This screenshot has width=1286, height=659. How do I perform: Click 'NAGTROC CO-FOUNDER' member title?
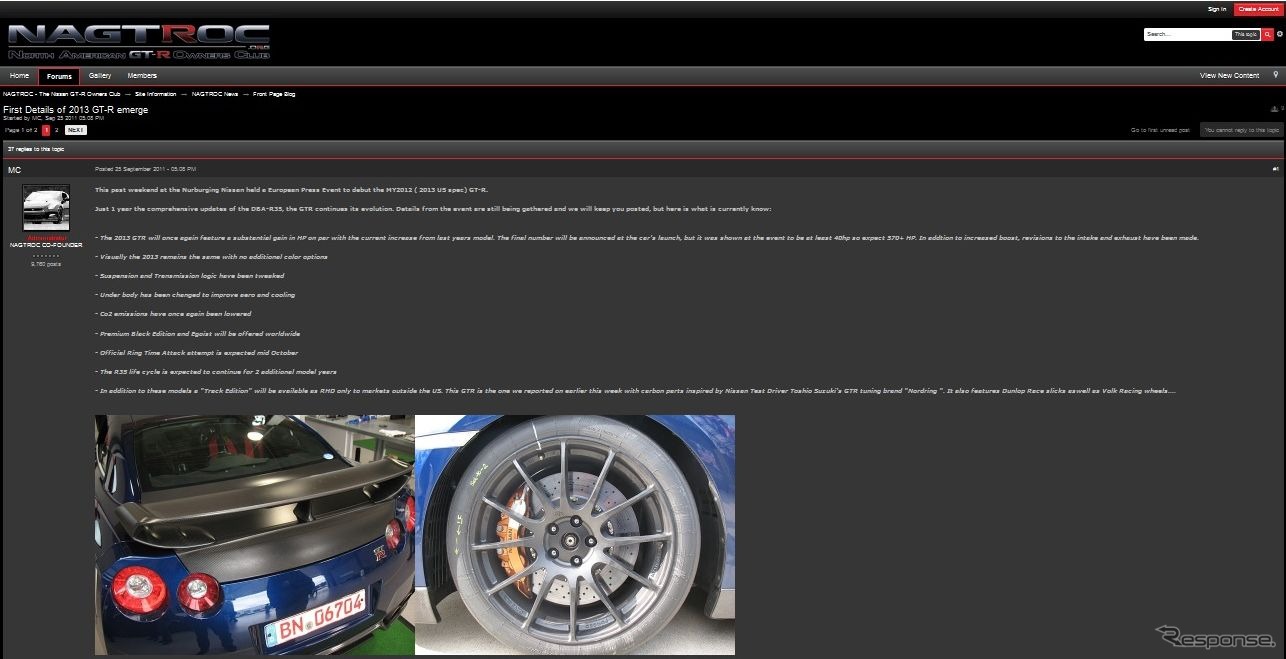point(46,245)
